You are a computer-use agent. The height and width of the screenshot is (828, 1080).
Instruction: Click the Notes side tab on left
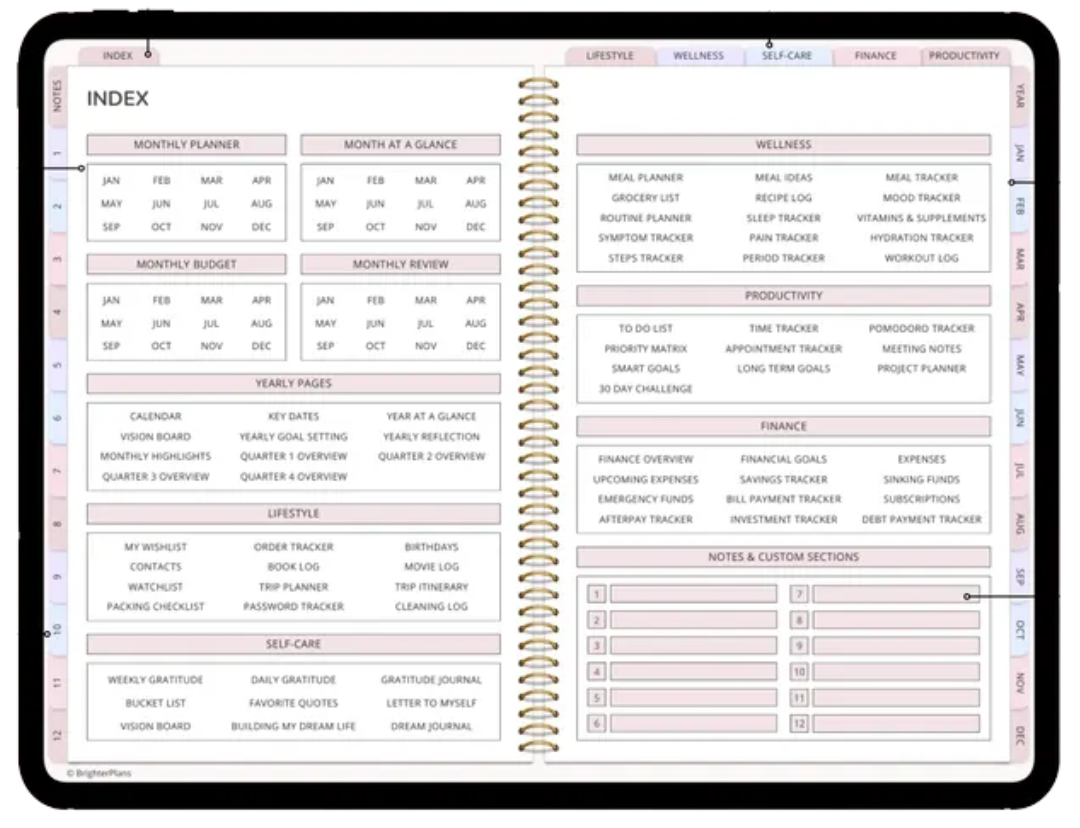(x=57, y=95)
